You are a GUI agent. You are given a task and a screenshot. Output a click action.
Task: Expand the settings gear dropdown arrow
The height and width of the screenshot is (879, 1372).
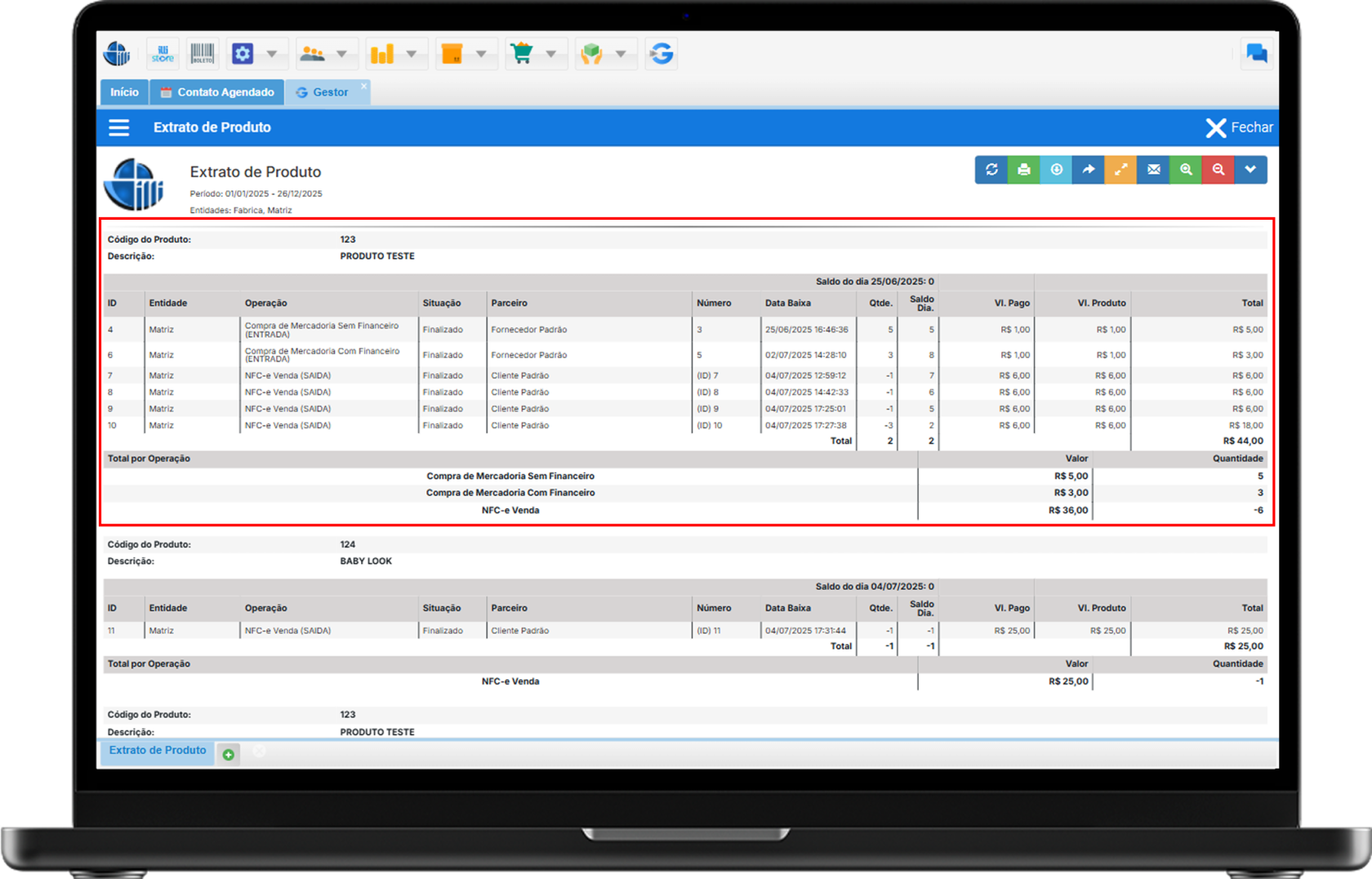(x=272, y=55)
